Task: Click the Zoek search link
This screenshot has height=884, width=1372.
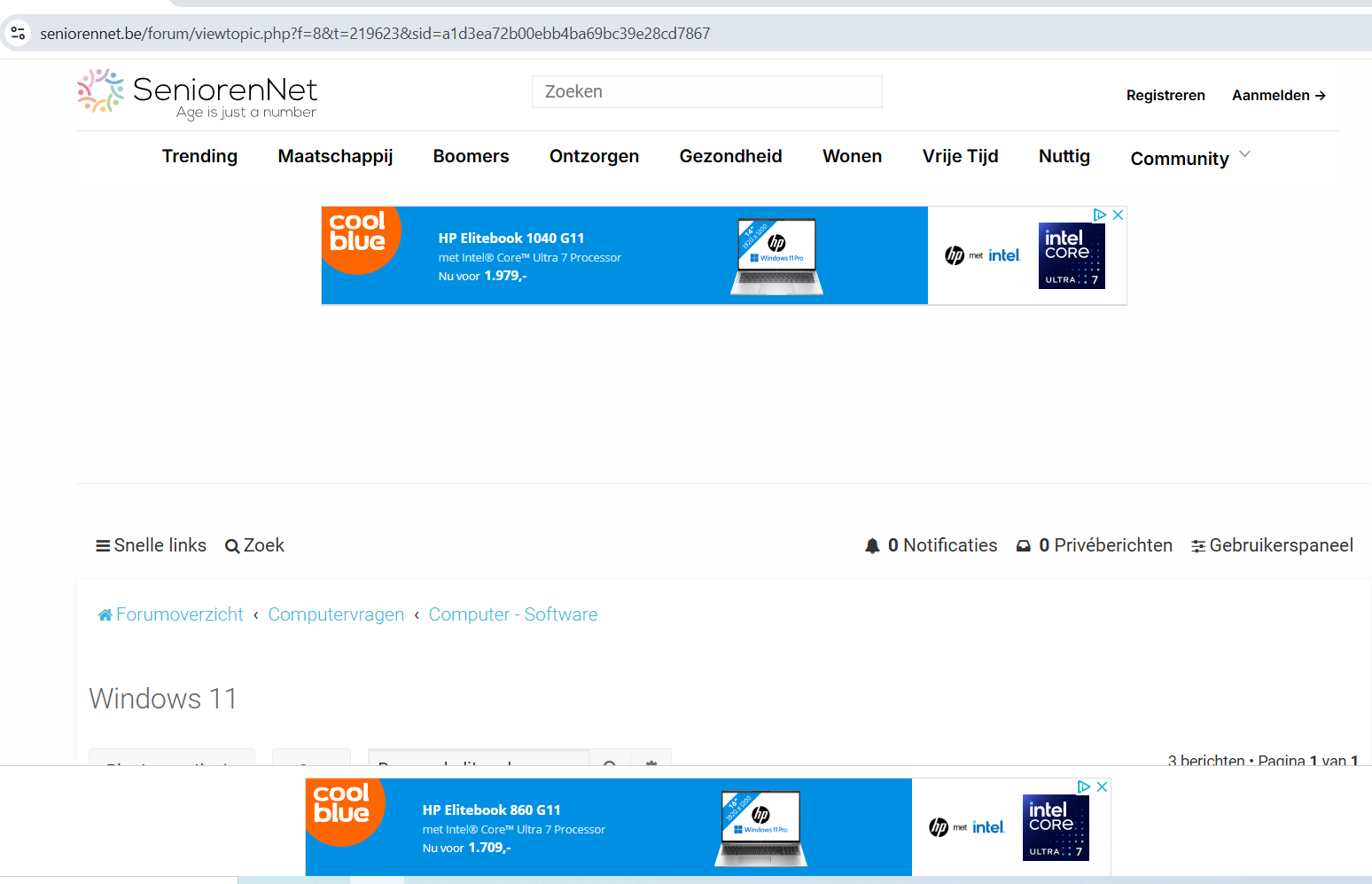Action: pos(254,545)
